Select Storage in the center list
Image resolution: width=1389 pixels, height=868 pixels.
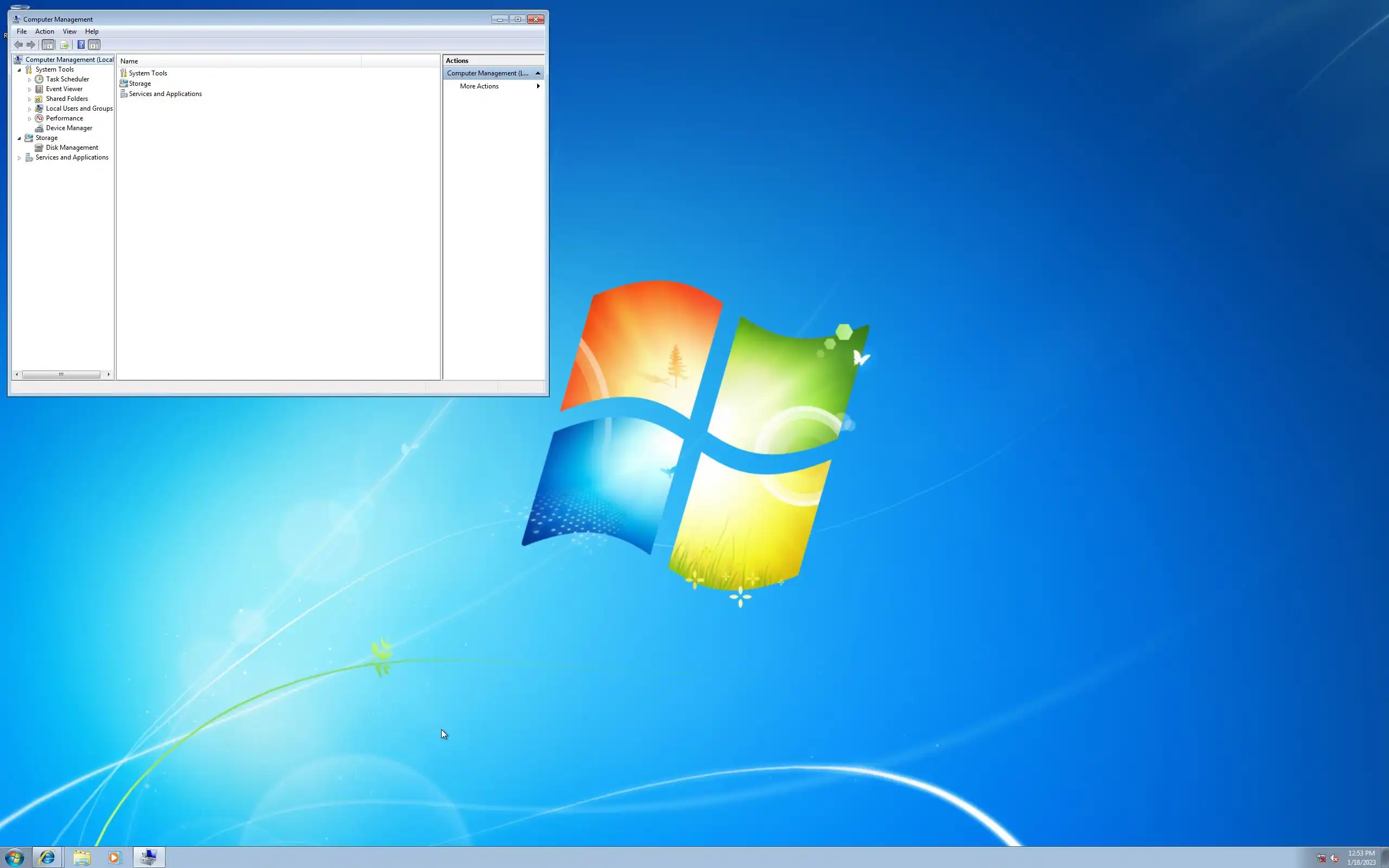139,84
